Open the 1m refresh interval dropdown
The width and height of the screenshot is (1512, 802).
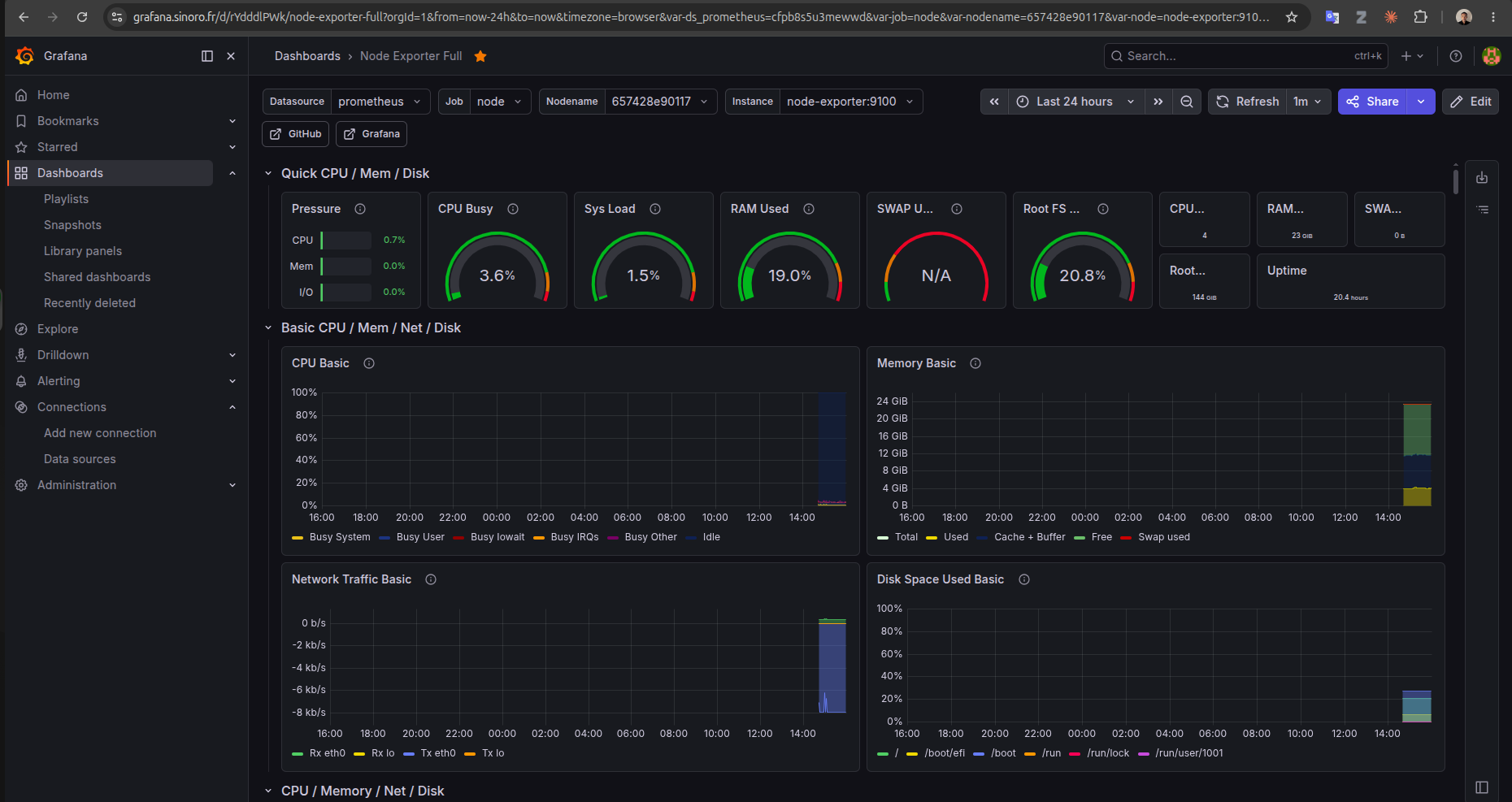click(x=1309, y=102)
